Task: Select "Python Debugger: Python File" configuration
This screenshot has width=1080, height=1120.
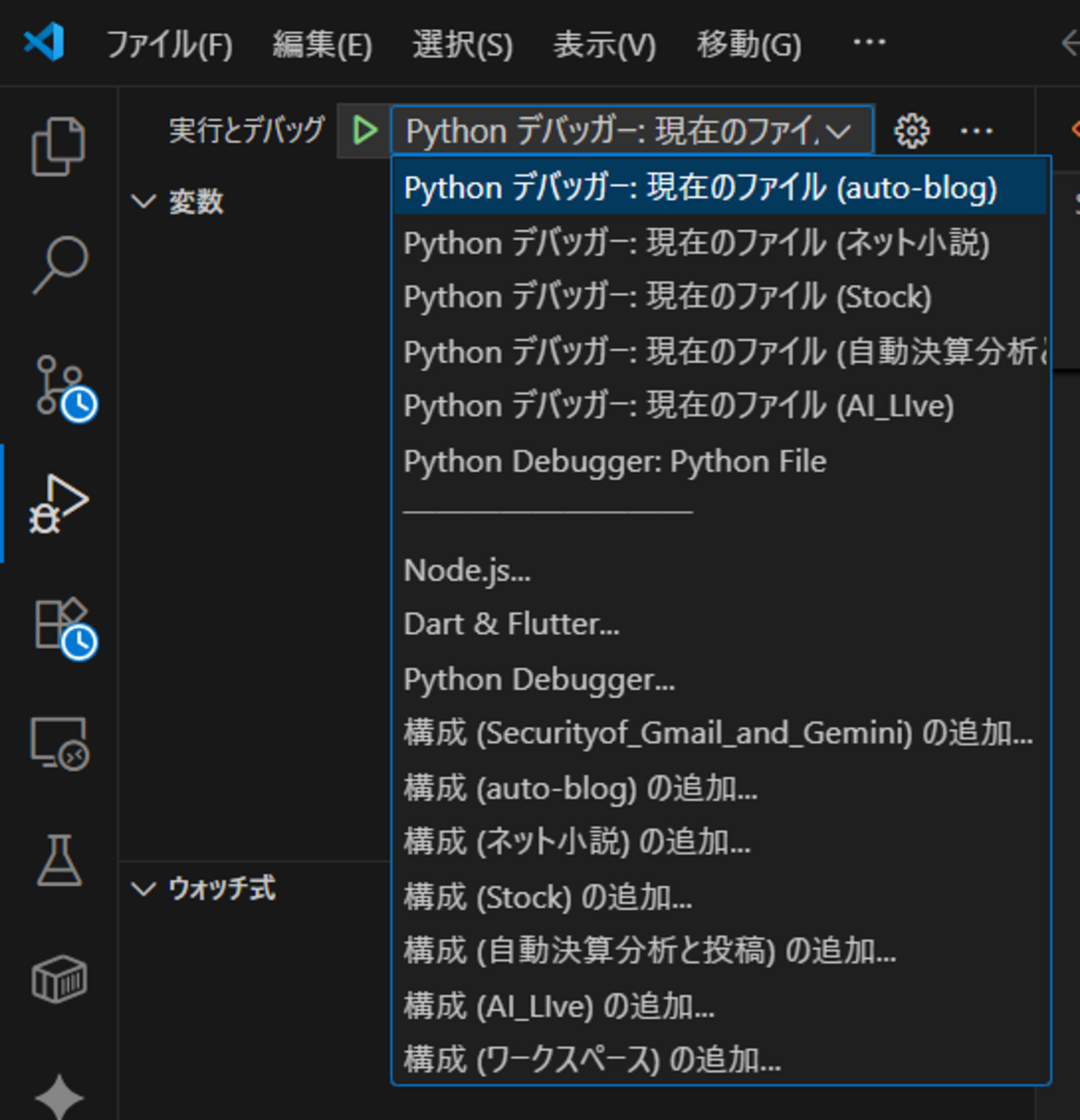Action: (614, 461)
